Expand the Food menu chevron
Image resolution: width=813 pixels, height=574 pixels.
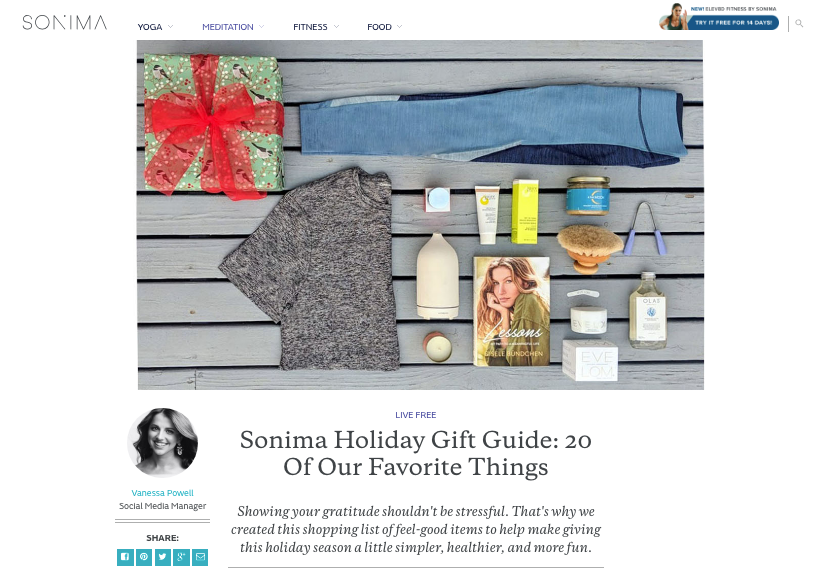click(x=399, y=26)
